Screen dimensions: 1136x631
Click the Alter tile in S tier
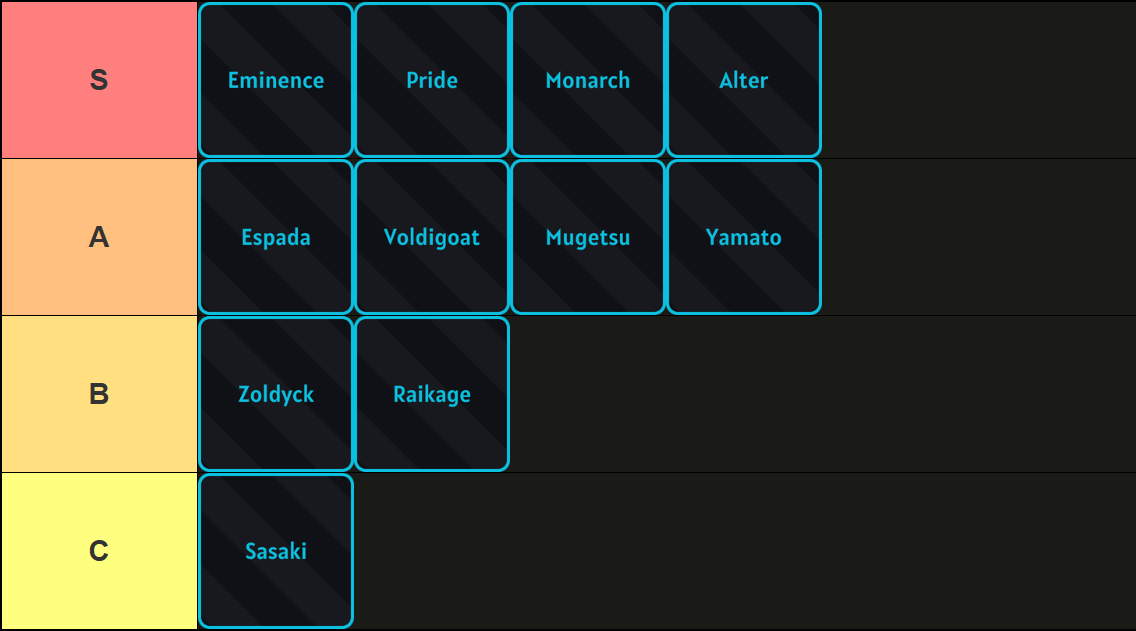(x=744, y=80)
